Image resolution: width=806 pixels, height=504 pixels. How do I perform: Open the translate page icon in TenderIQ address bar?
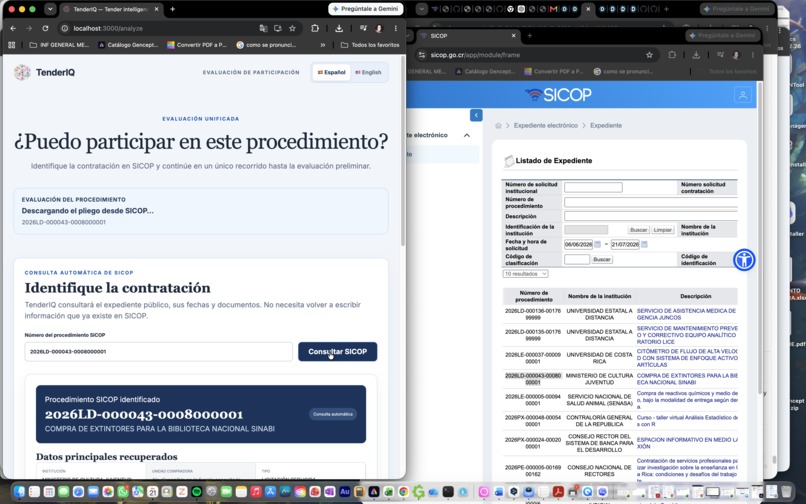tap(263, 28)
